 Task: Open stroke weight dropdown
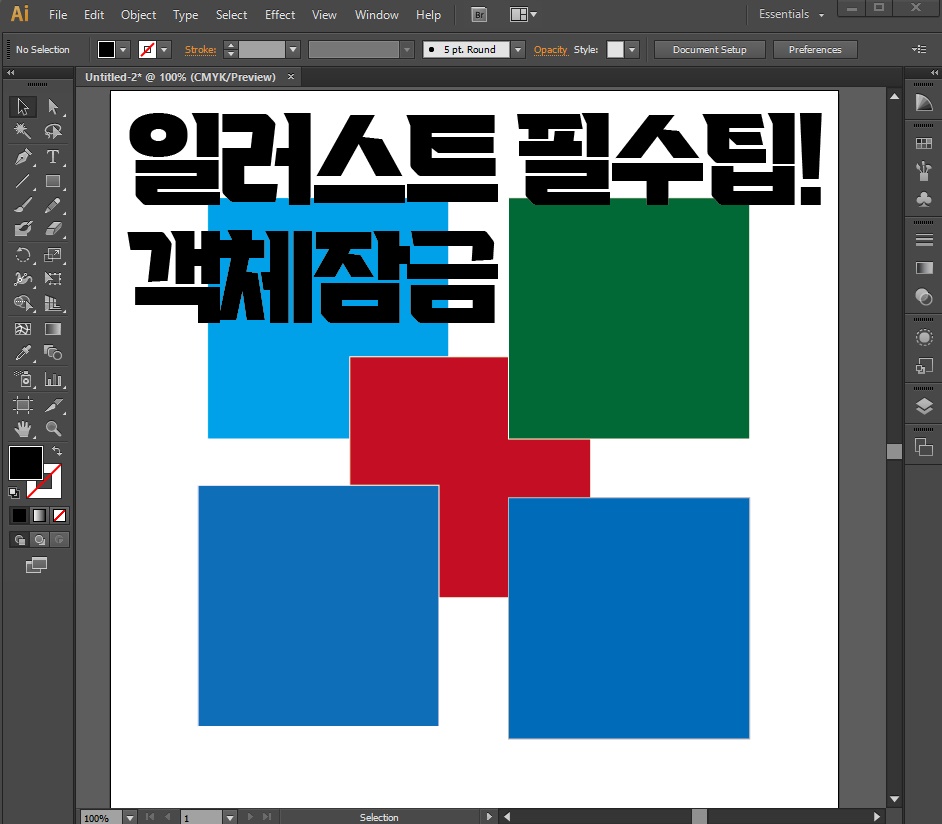pyautogui.click(x=293, y=50)
